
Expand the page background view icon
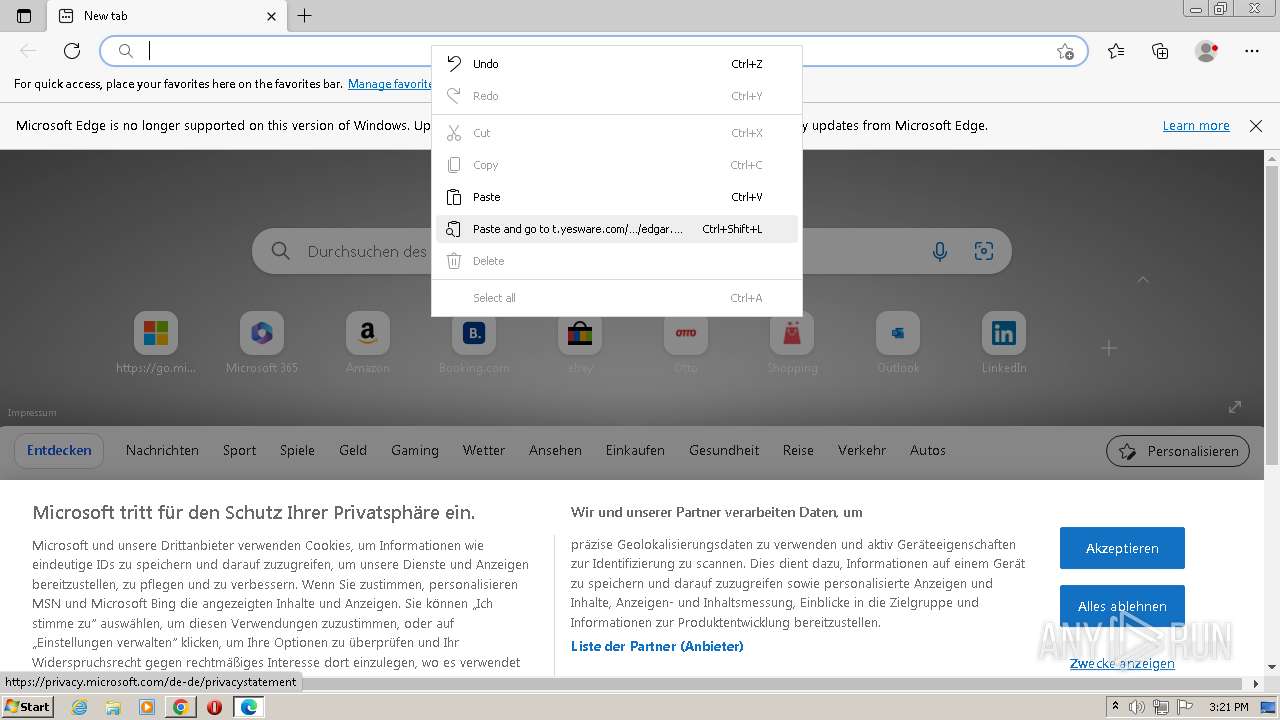pyautogui.click(x=1235, y=407)
